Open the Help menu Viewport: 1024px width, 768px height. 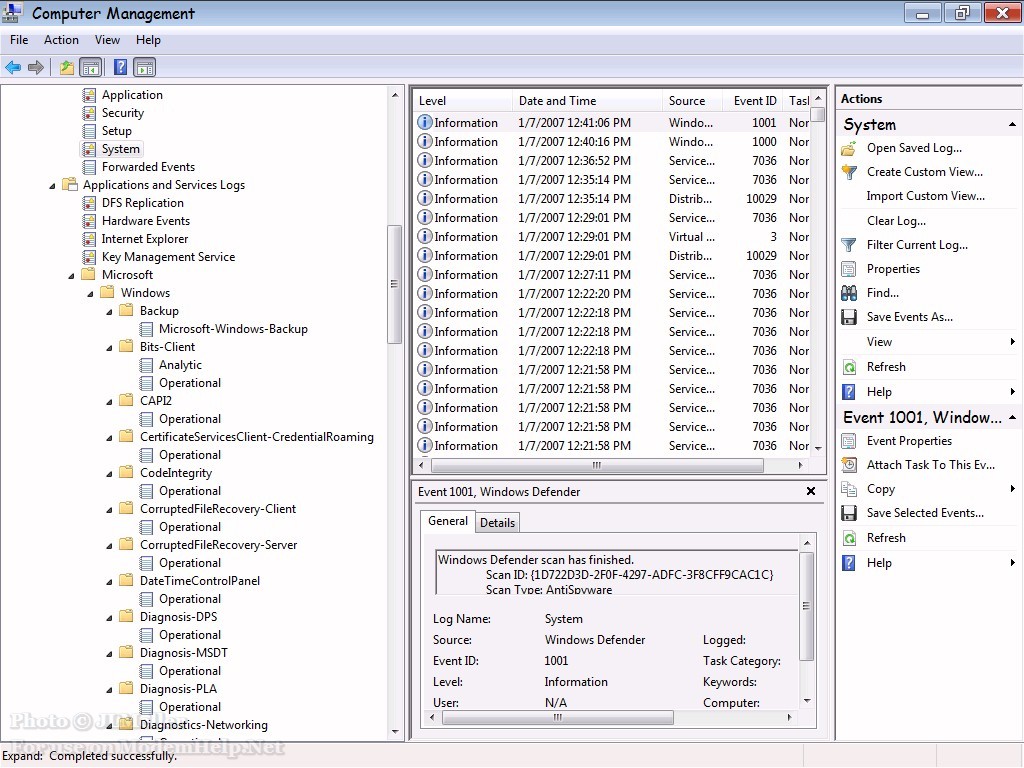click(x=148, y=40)
